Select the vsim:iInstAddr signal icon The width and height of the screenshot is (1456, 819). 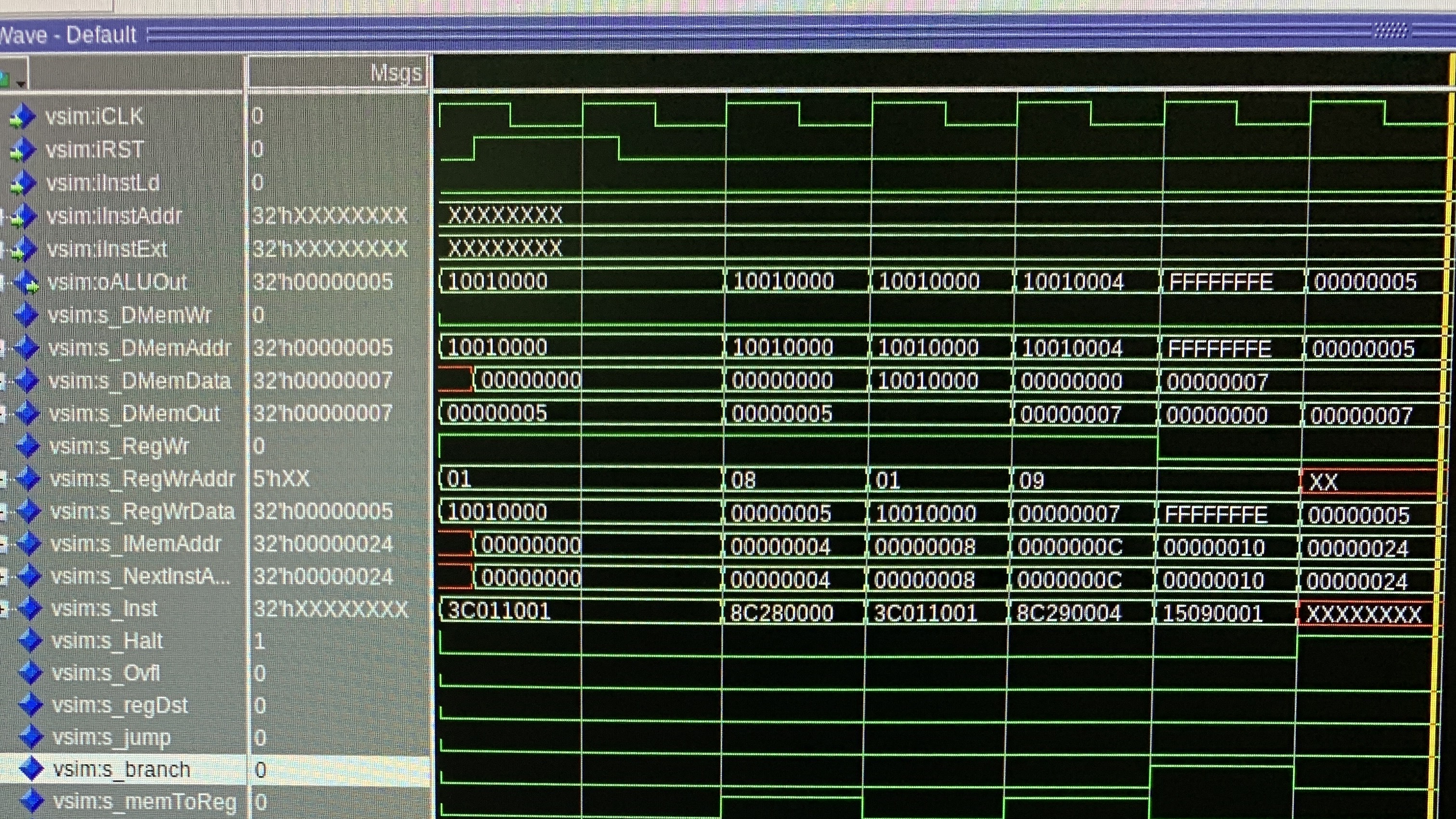coord(24,216)
